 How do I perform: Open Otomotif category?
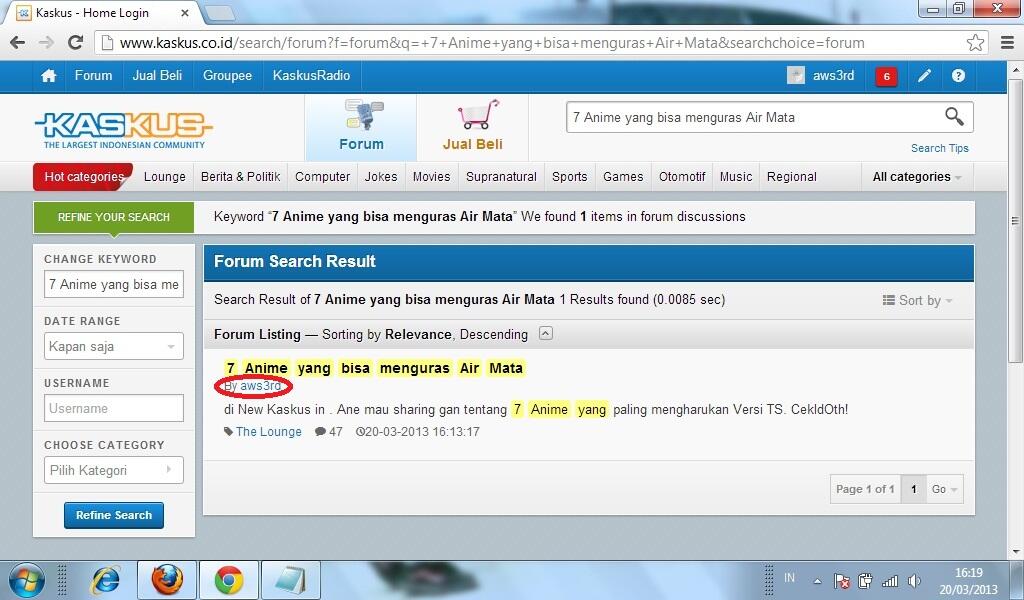coord(682,177)
